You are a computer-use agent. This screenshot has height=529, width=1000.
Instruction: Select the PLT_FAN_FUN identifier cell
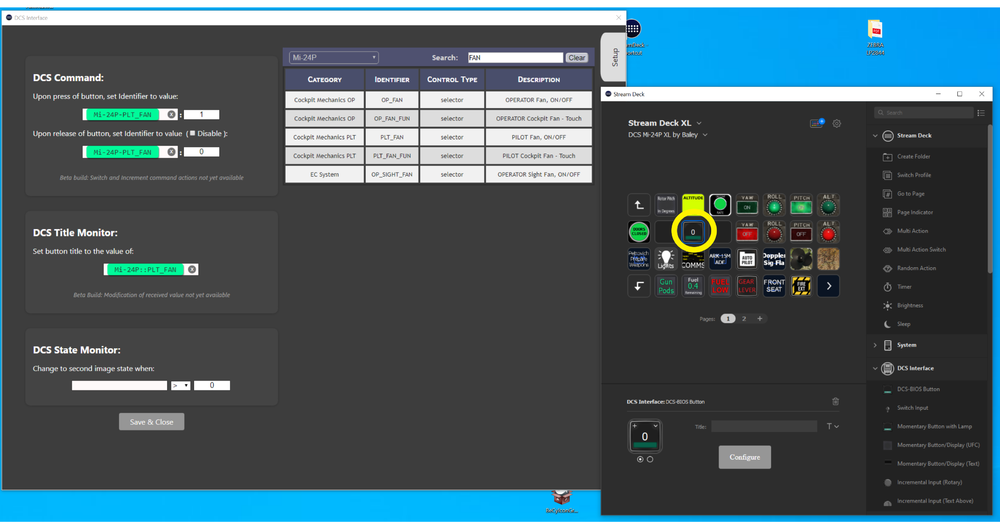[392, 156]
